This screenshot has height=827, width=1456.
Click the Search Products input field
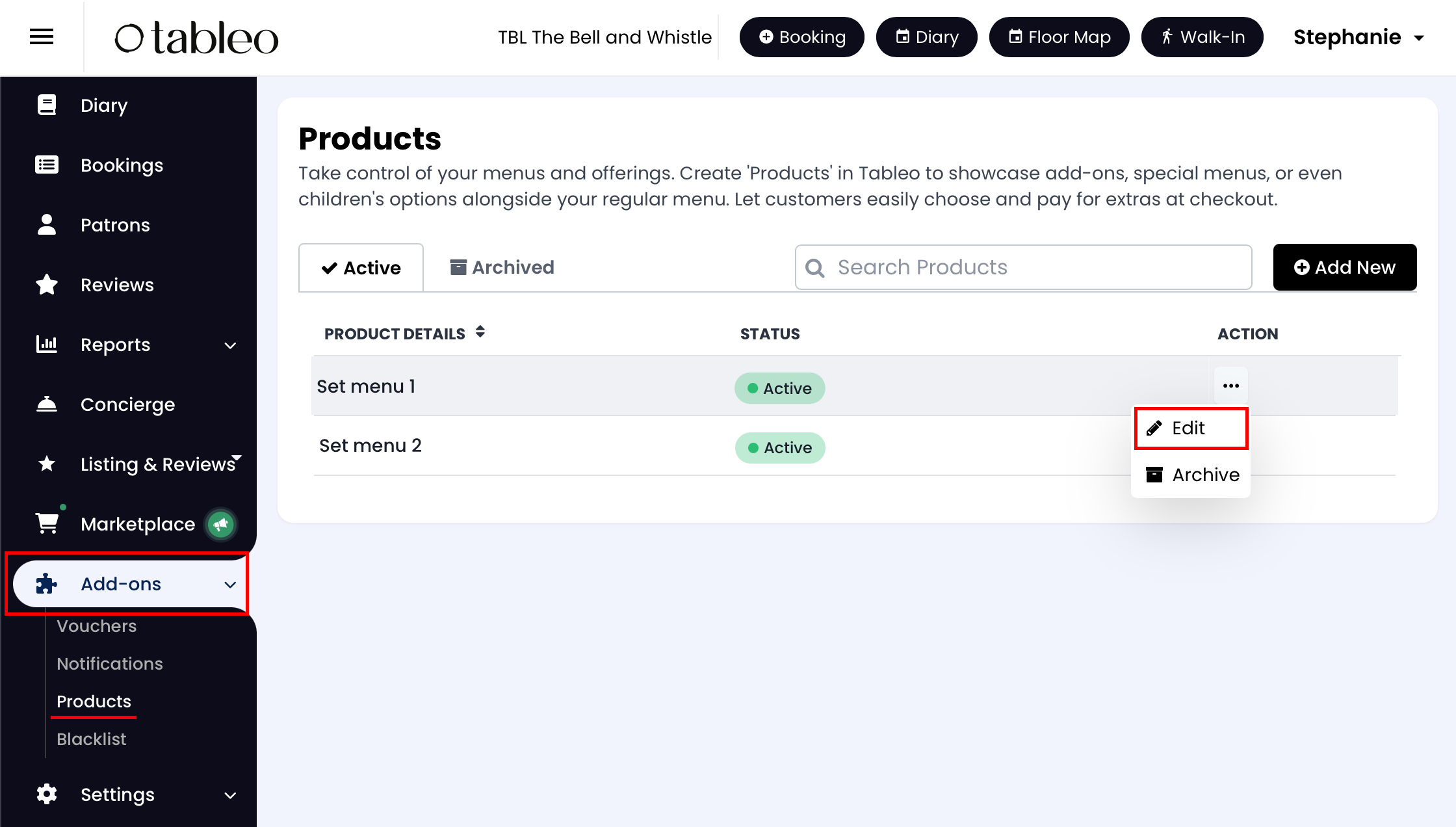click(x=1033, y=267)
